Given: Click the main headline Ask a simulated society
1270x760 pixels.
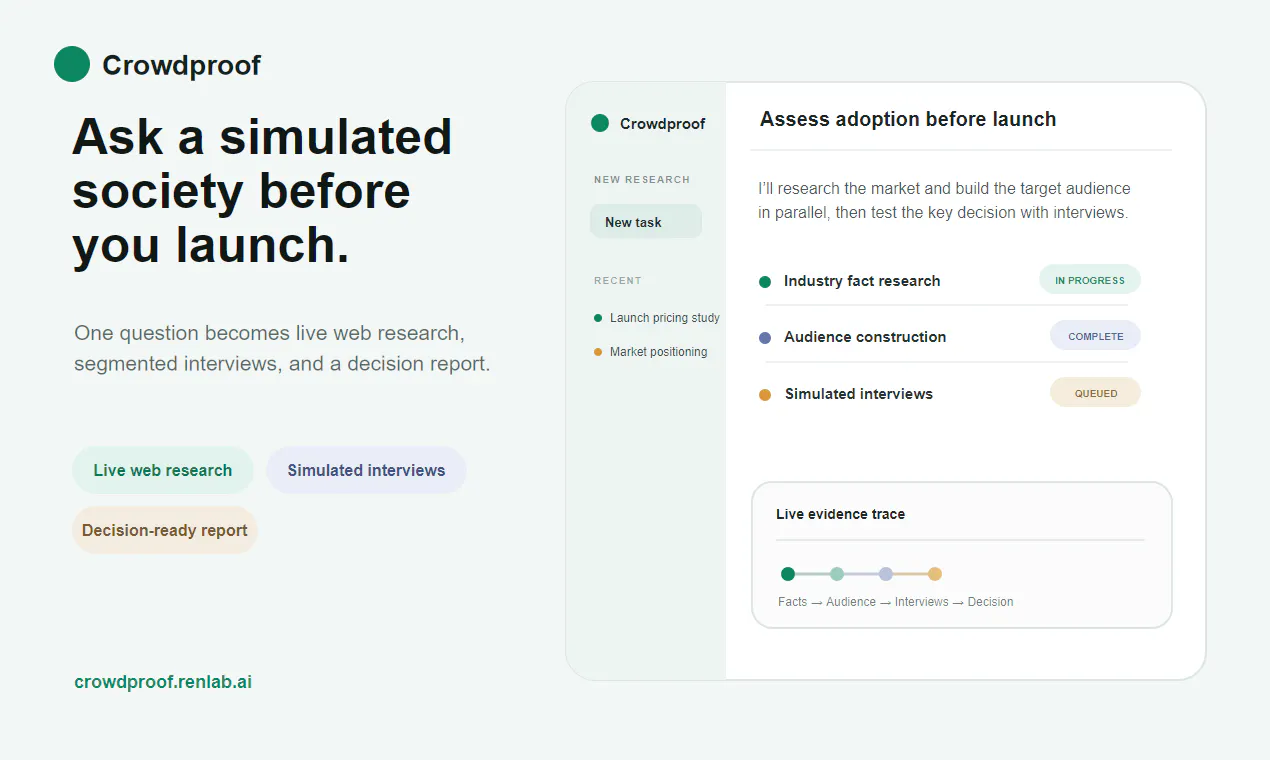Looking at the screenshot, I should click(262, 192).
